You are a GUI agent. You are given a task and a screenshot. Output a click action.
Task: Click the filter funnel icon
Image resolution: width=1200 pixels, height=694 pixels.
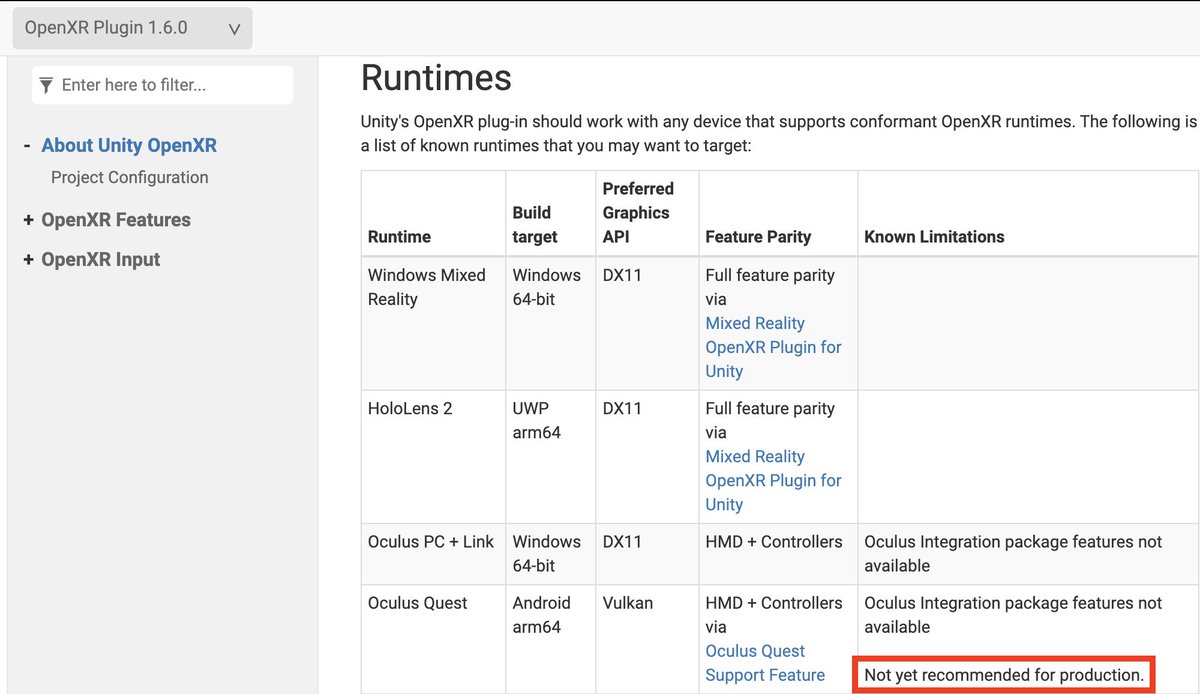(x=46, y=85)
